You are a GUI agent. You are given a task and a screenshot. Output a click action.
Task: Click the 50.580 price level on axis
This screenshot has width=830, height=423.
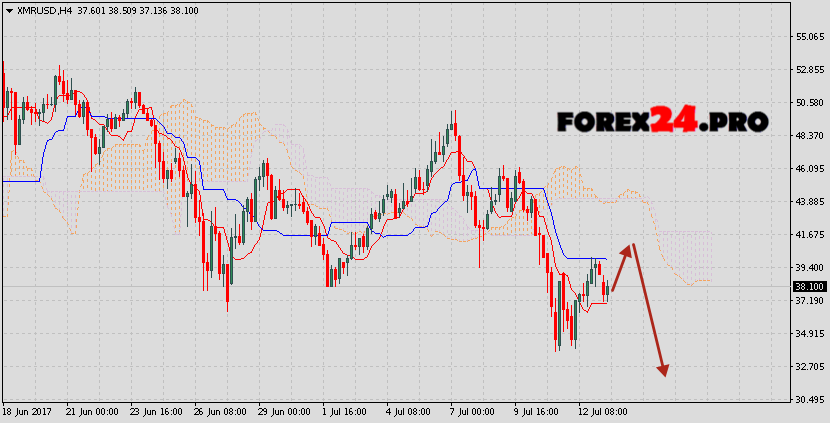(x=808, y=103)
